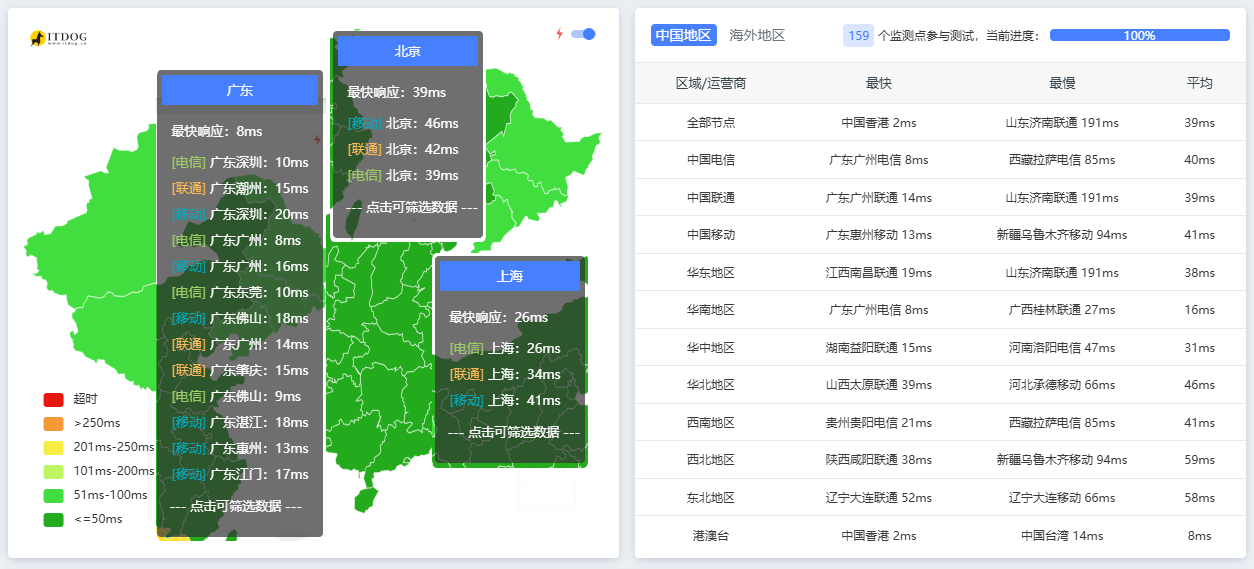Click the ITDOG logo
The width and height of the screenshot is (1254, 569).
pos(58,38)
